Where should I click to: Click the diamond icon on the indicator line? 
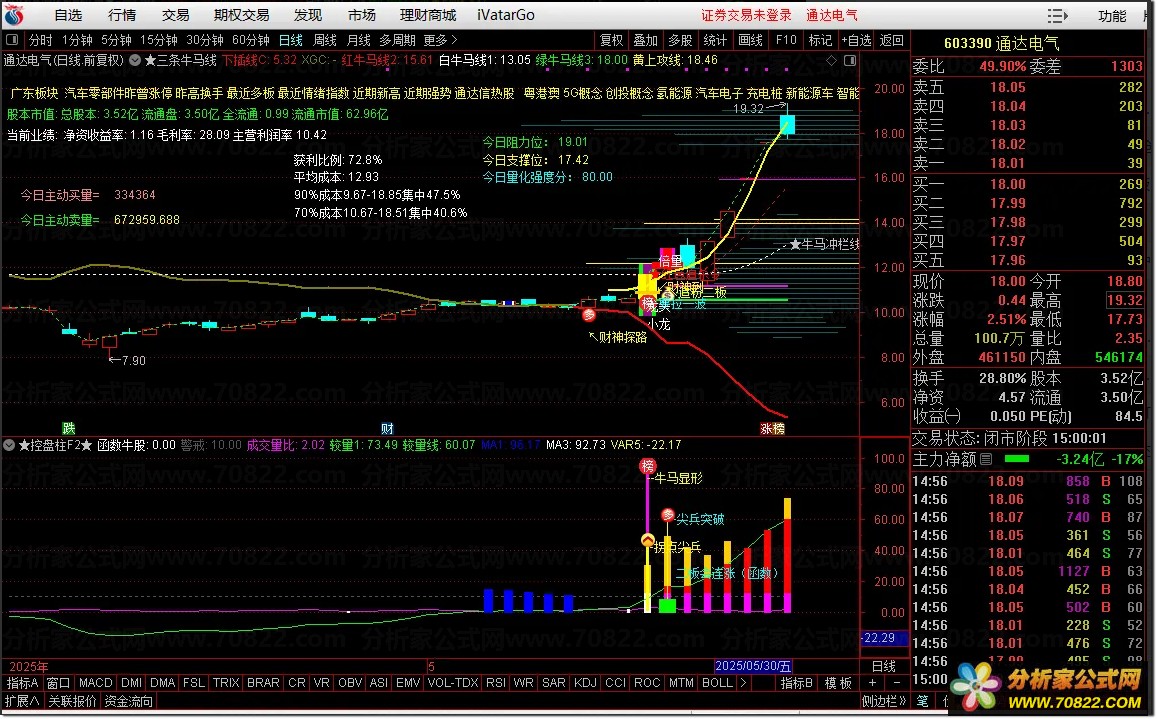(832, 61)
